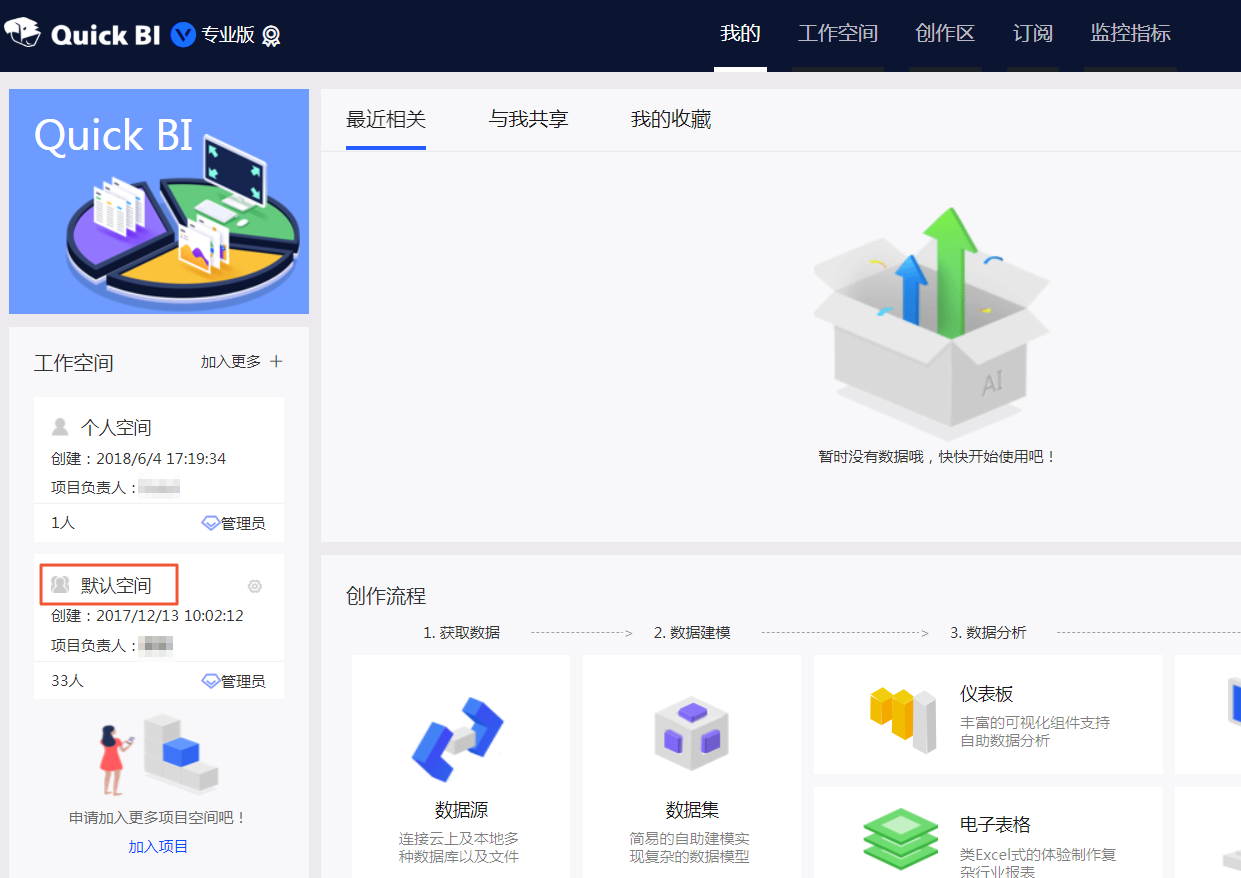Click the Quick BI logo icon

(x=23, y=33)
